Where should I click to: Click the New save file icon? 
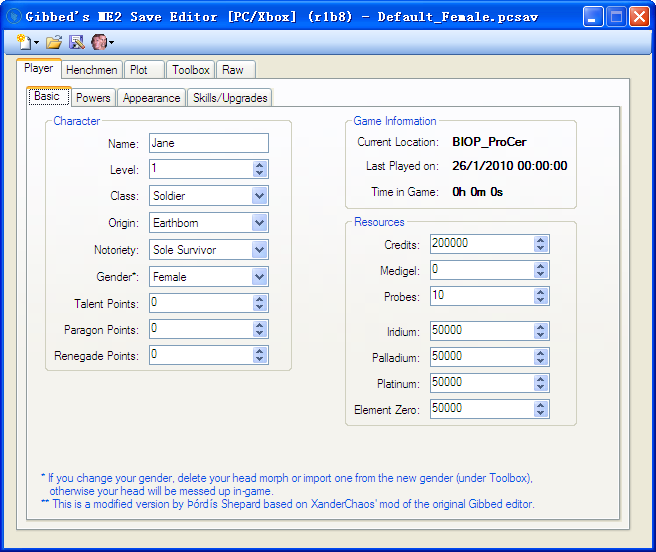coord(24,42)
